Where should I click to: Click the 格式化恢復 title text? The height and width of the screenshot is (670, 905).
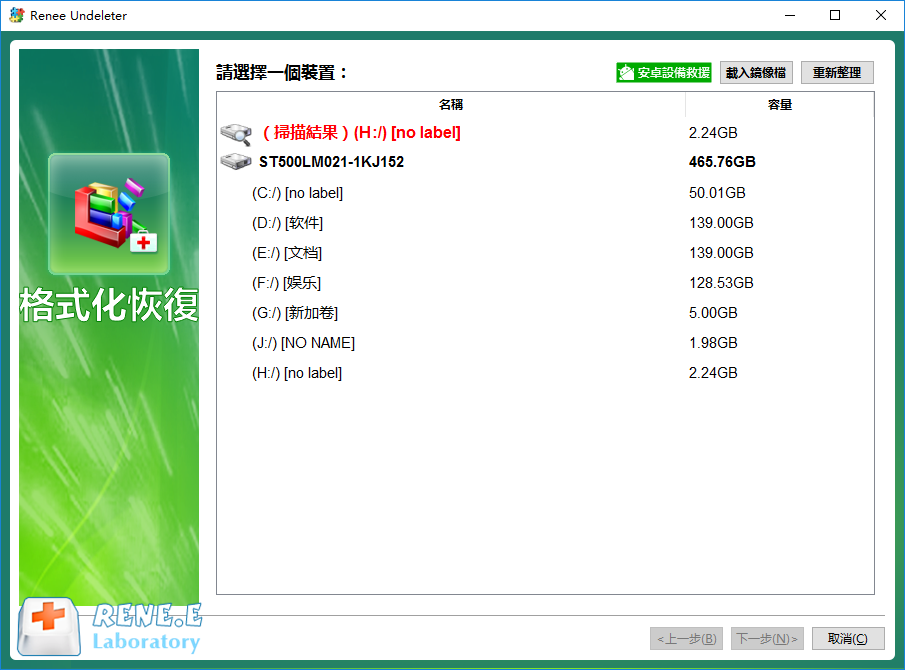tap(109, 305)
